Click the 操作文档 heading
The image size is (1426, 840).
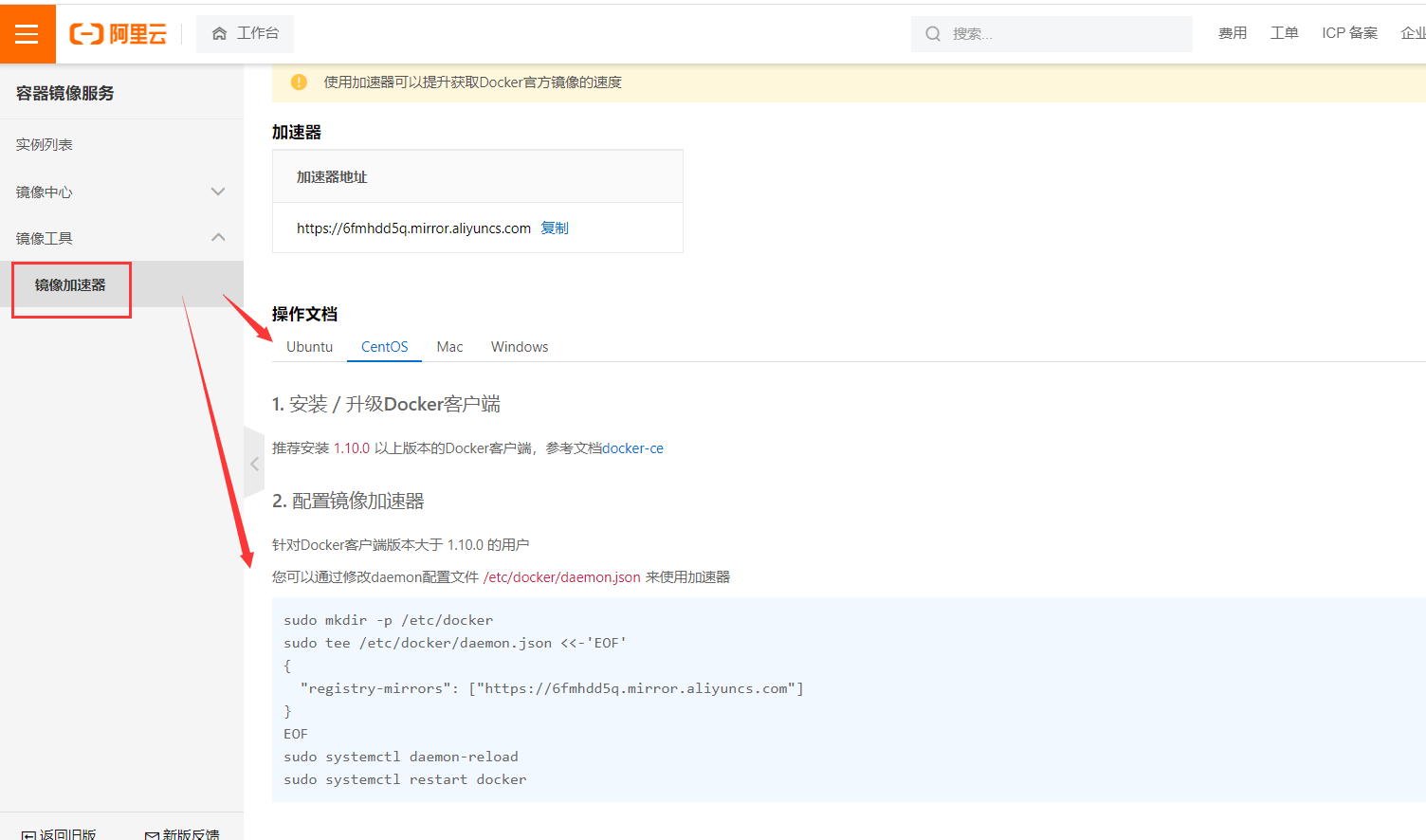[x=304, y=314]
